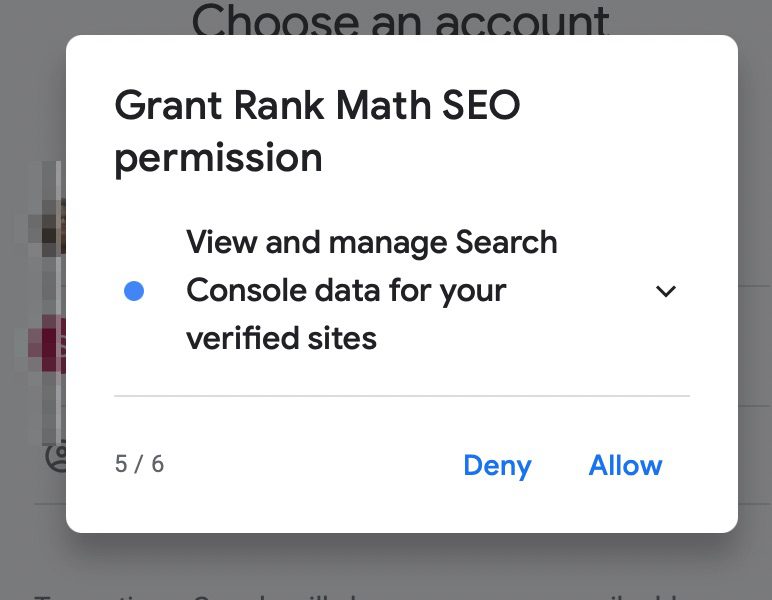
Task: Click the "Grant Rank Math SEO permission" title
Action: point(317,131)
